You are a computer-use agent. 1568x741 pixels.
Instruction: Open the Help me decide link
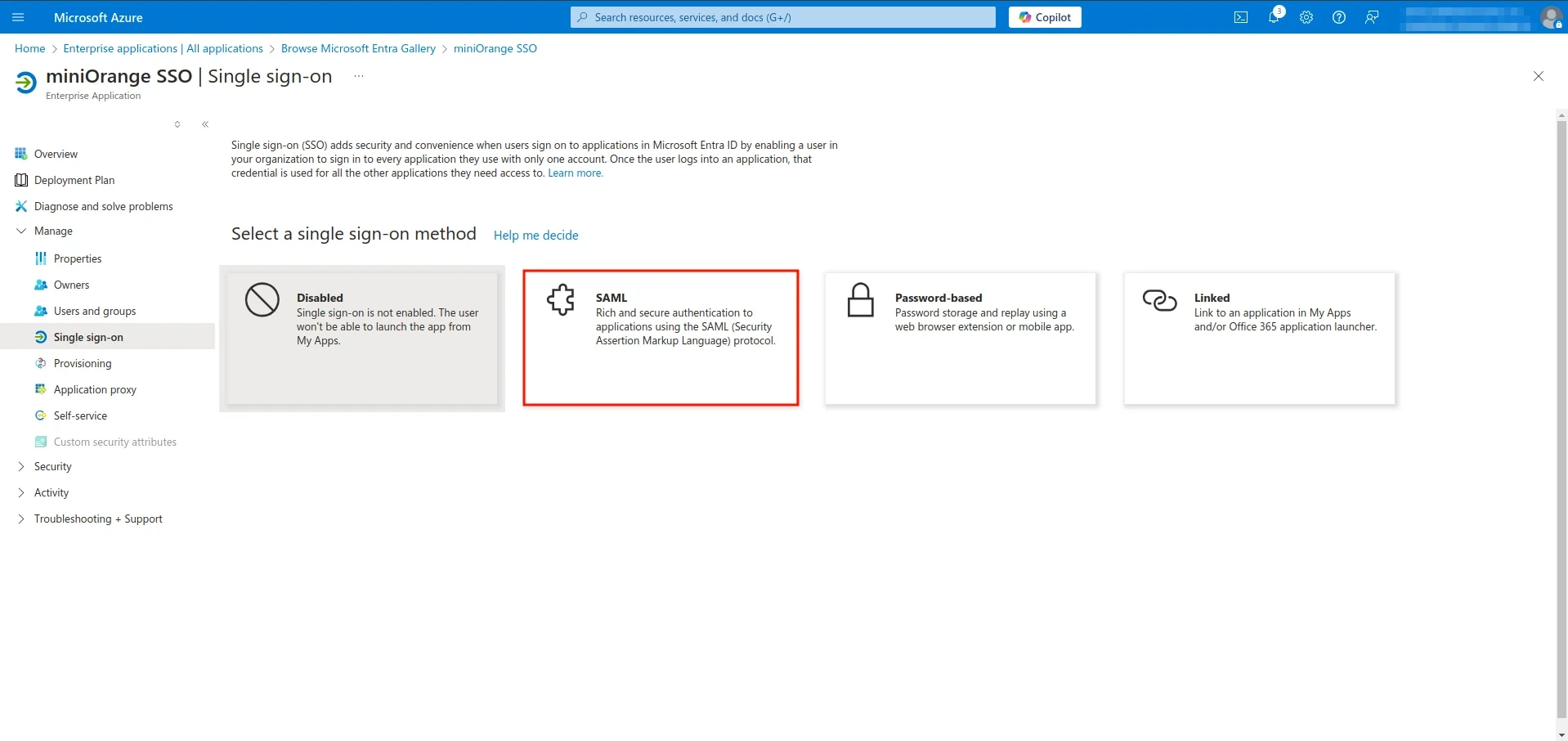click(x=535, y=235)
